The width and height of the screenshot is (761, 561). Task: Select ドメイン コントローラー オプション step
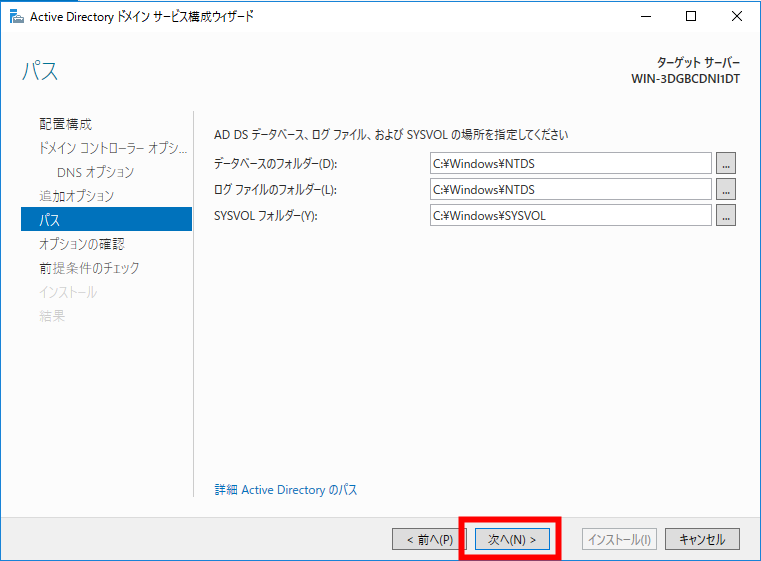point(113,148)
